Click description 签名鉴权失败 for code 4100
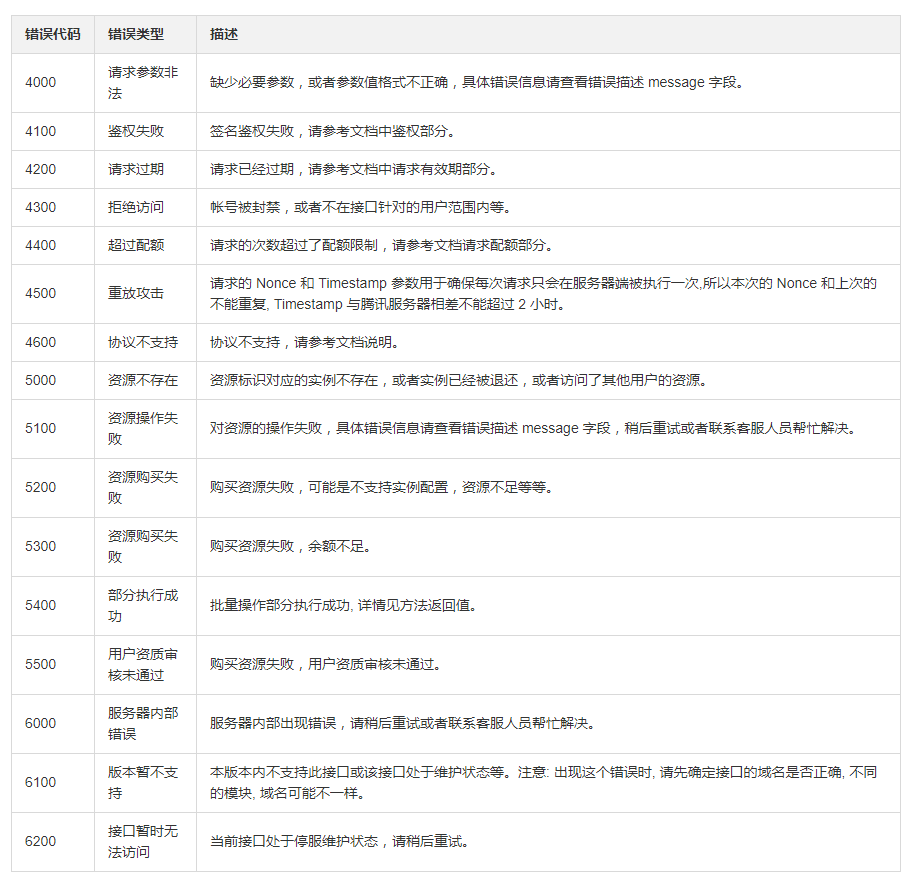 [332, 131]
